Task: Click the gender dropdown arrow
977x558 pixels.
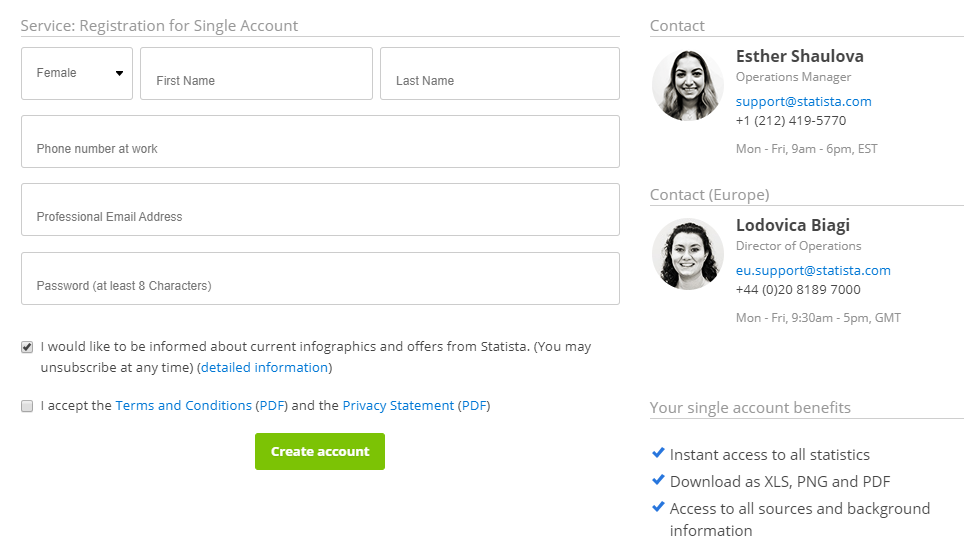Action: (119, 73)
